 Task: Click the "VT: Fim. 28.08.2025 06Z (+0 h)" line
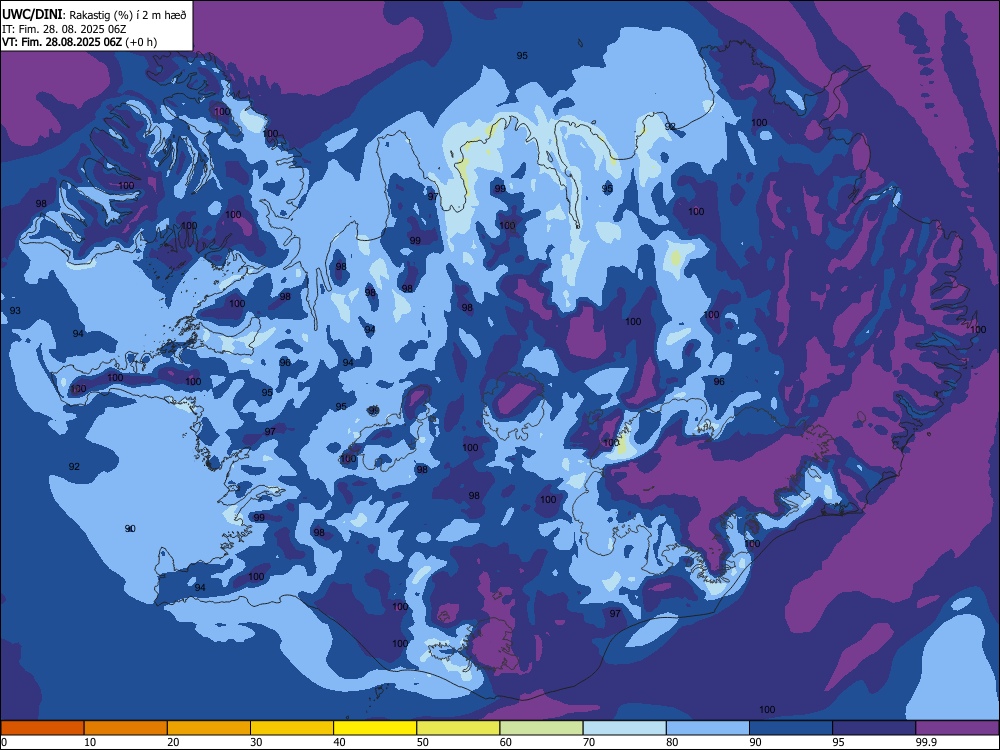(x=79, y=42)
